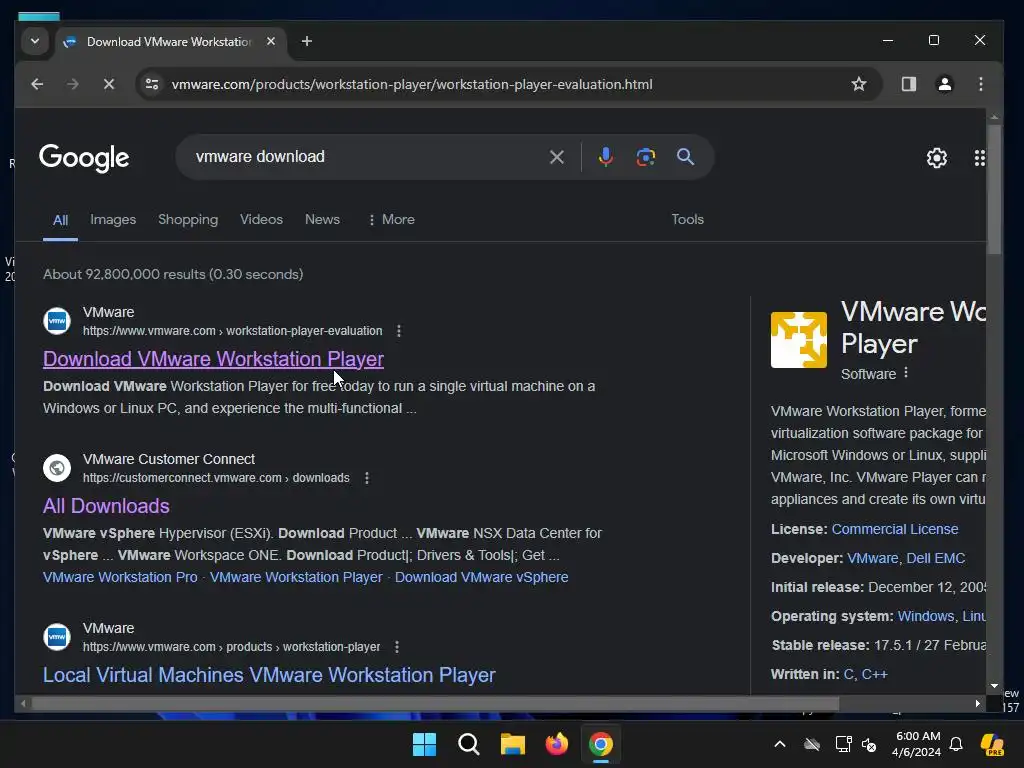The height and width of the screenshot is (768, 1024).
Task: Open the Windows Start menu
Action: click(424, 744)
